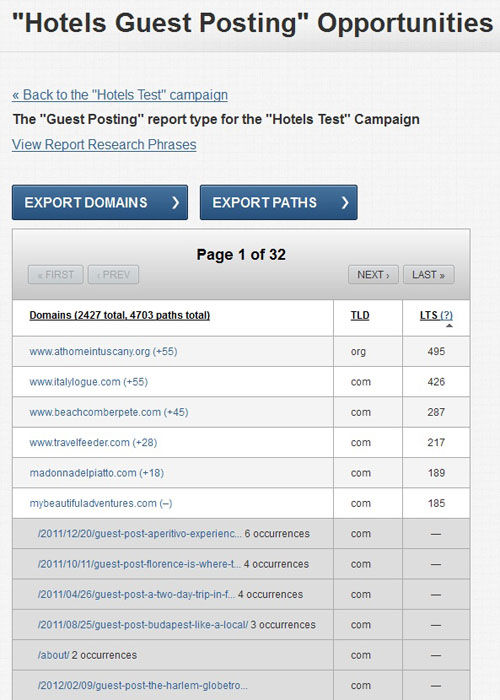
Task: Sort table by Domains column header
Action: point(120,315)
